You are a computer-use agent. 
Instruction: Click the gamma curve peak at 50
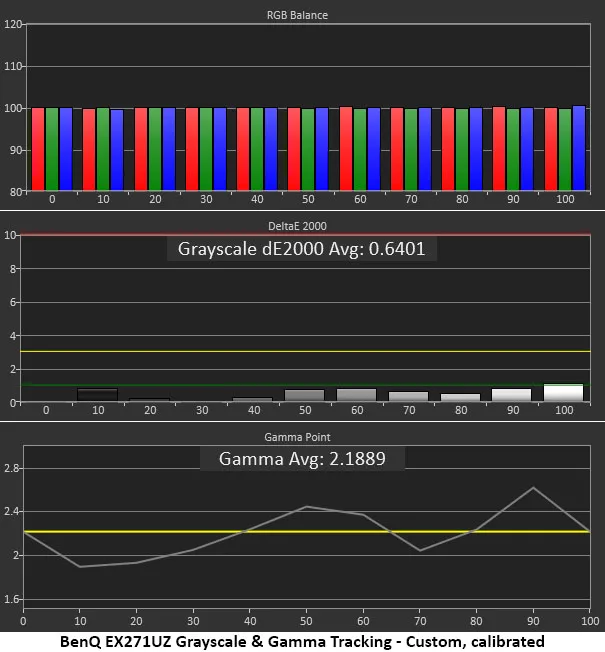coord(306,507)
